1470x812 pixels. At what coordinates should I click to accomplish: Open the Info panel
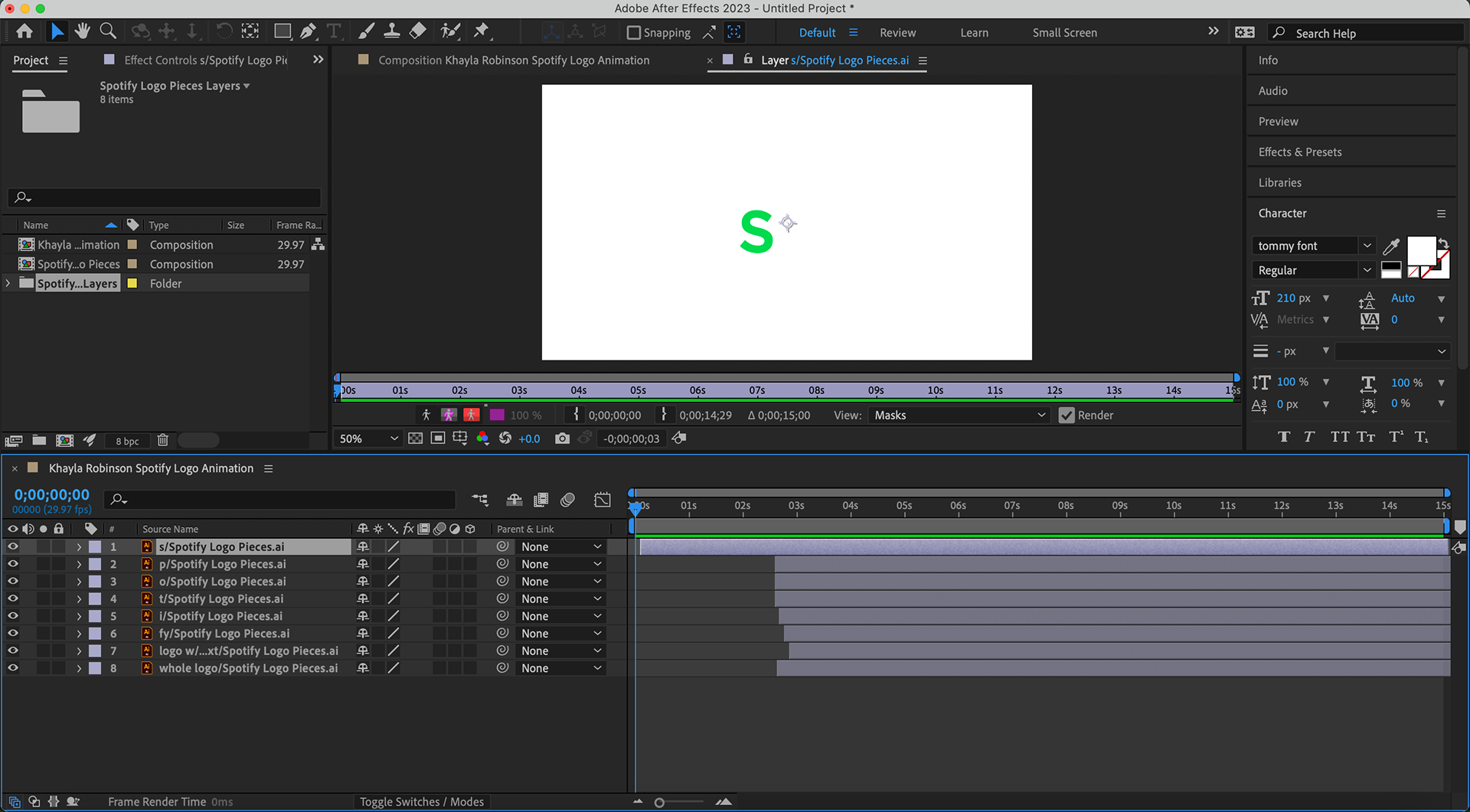coord(1268,60)
